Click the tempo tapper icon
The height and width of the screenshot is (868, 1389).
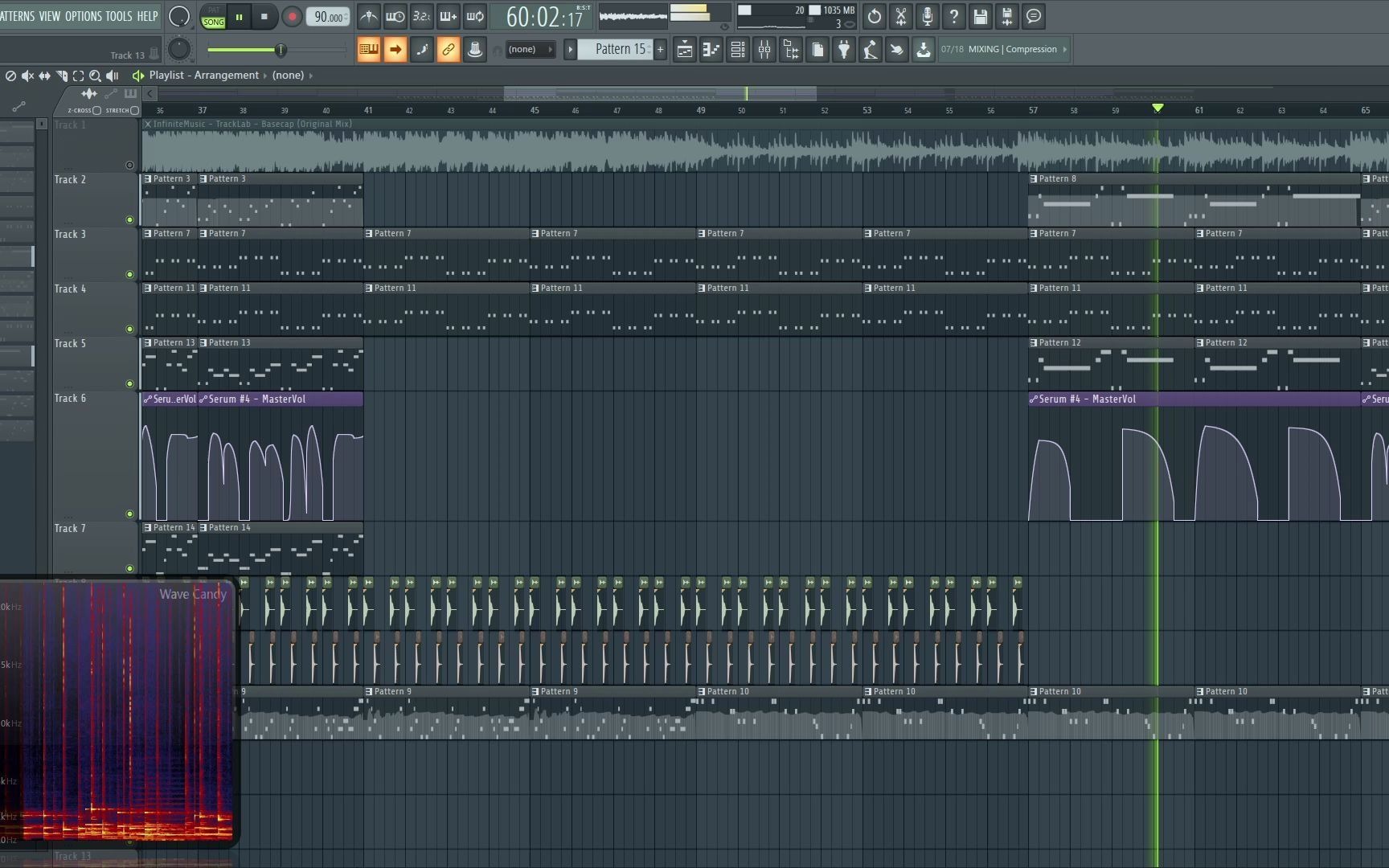pos(871,49)
